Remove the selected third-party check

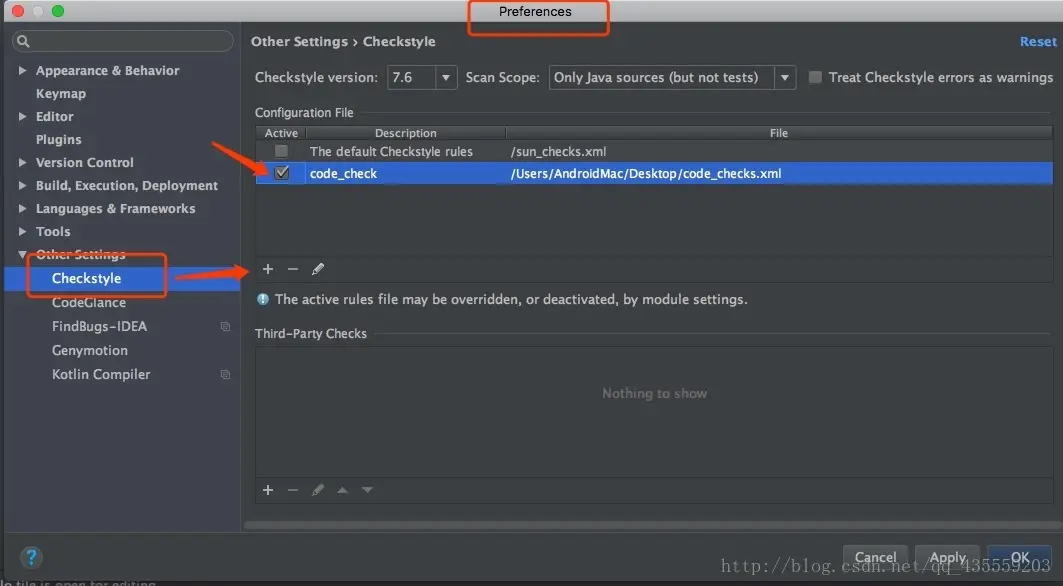pos(293,490)
